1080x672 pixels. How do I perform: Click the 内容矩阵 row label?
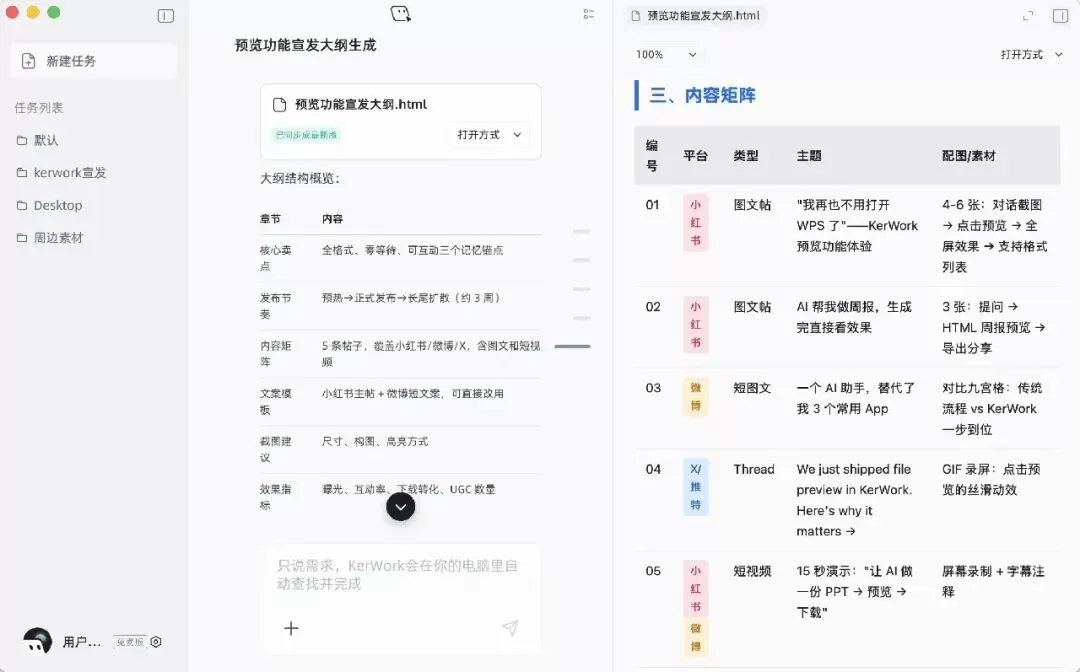click(x=276, y=354)
